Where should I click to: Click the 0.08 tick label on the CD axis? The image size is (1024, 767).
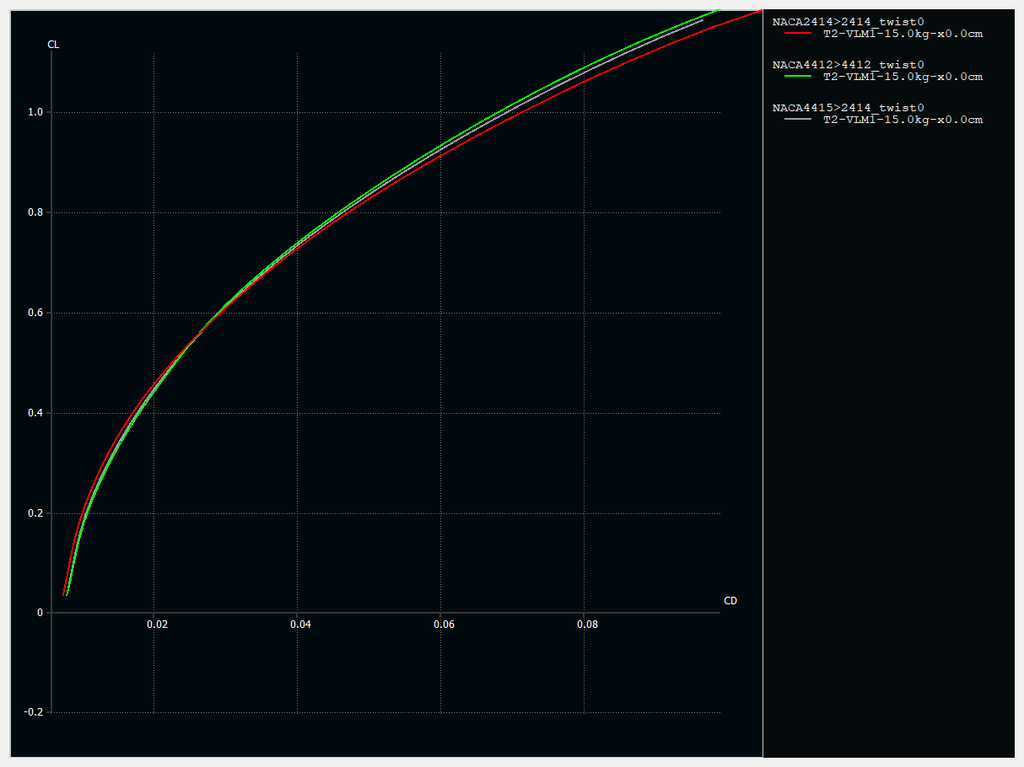click(588, 625)
